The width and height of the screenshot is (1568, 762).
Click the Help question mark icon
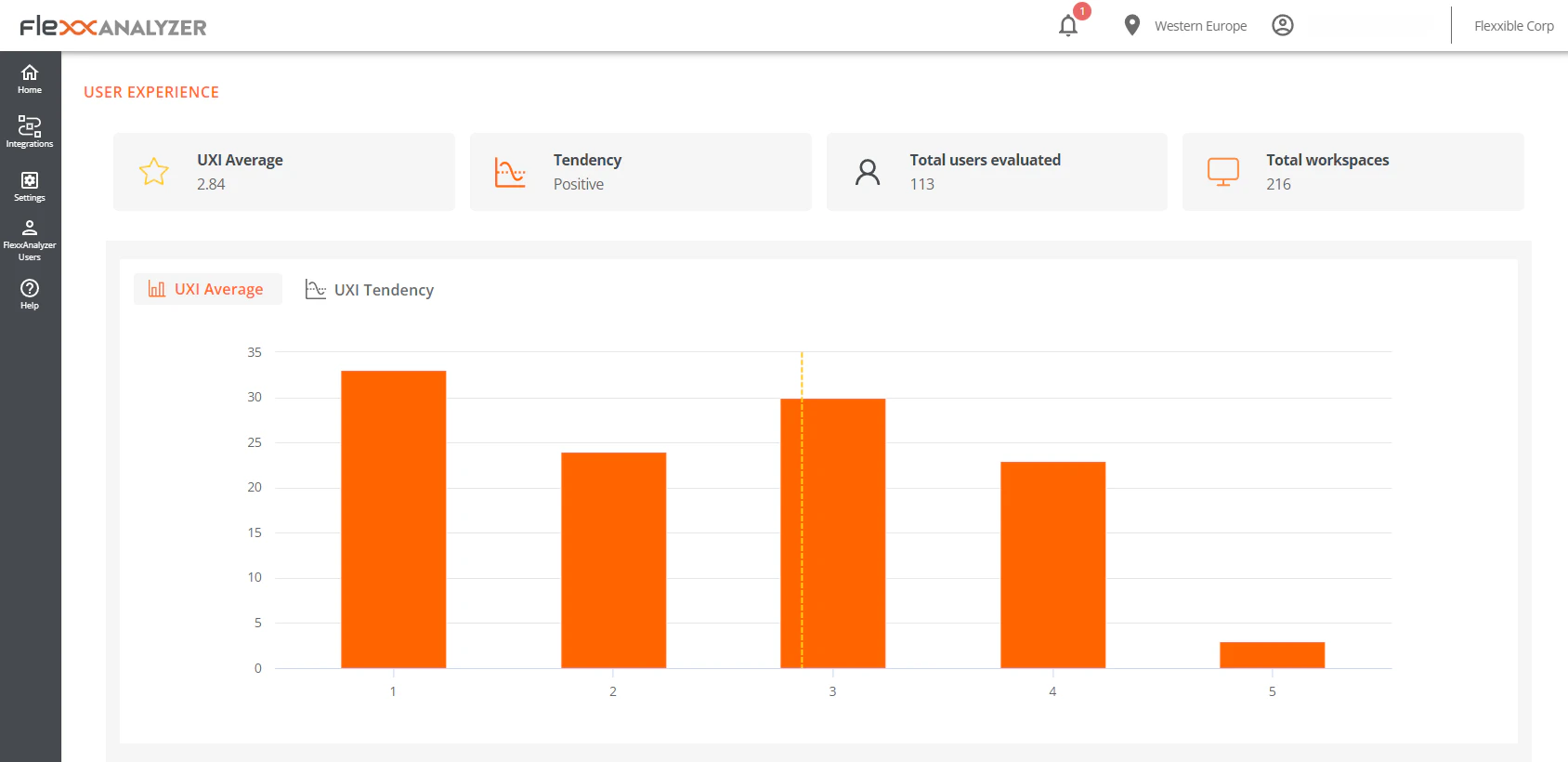pyautogui.click(x=30, y=293)
